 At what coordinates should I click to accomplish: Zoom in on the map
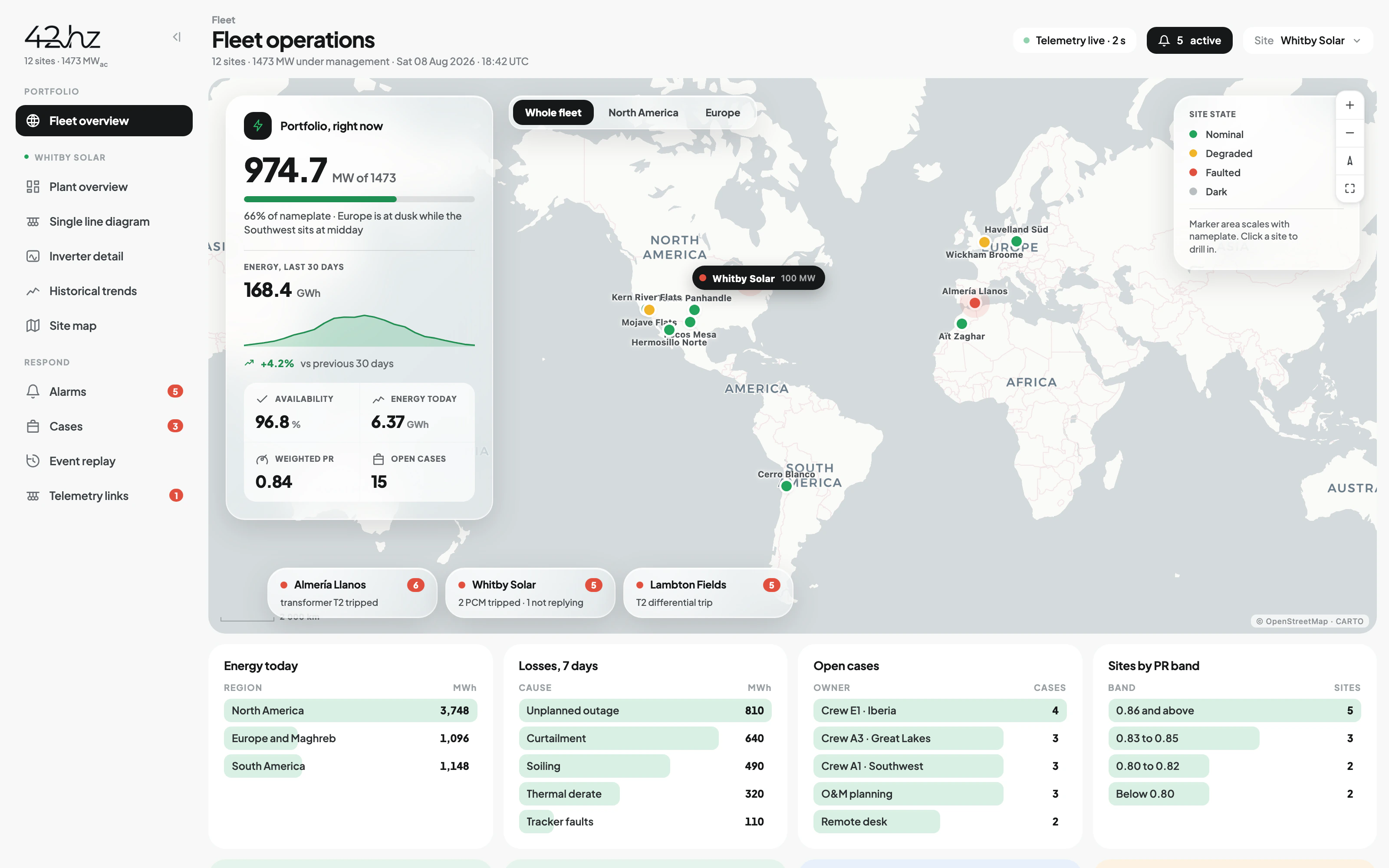[x=1350, y=105]
